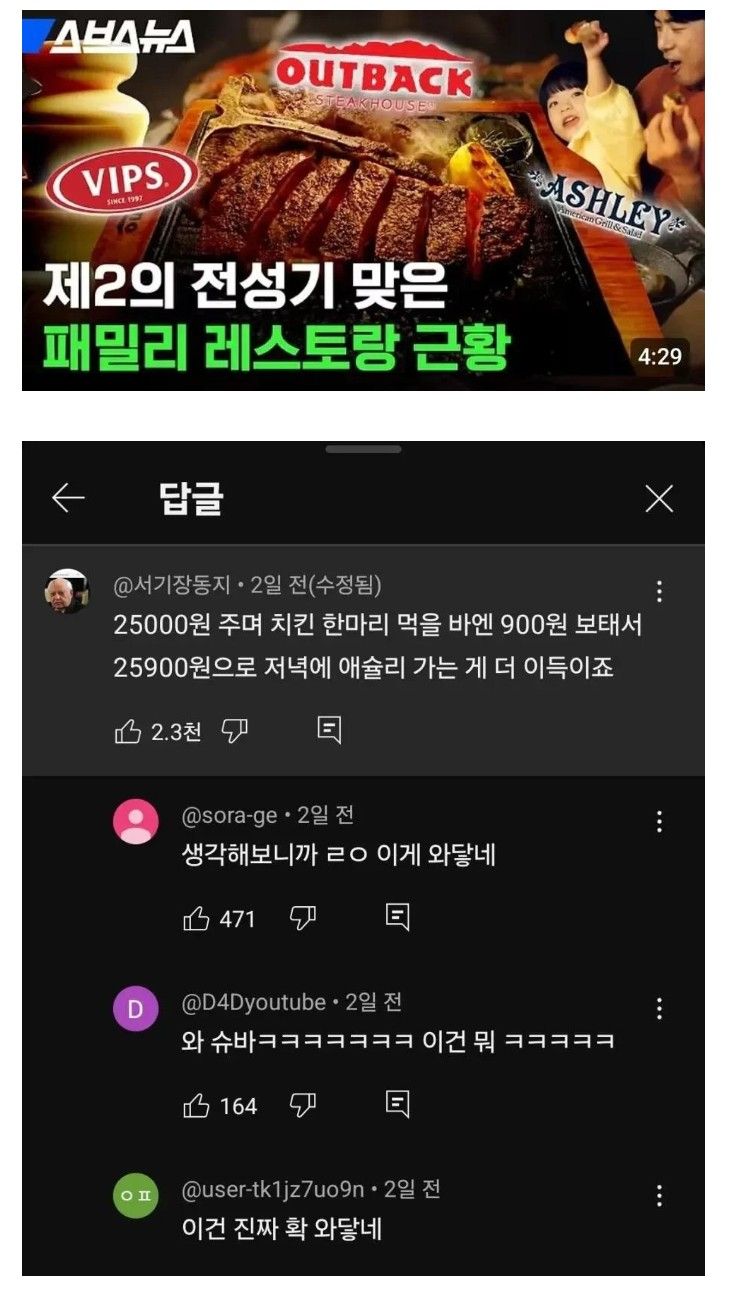Dislike the D4Dyoutube reply

pyautogui.click(x=302, y=1105)
